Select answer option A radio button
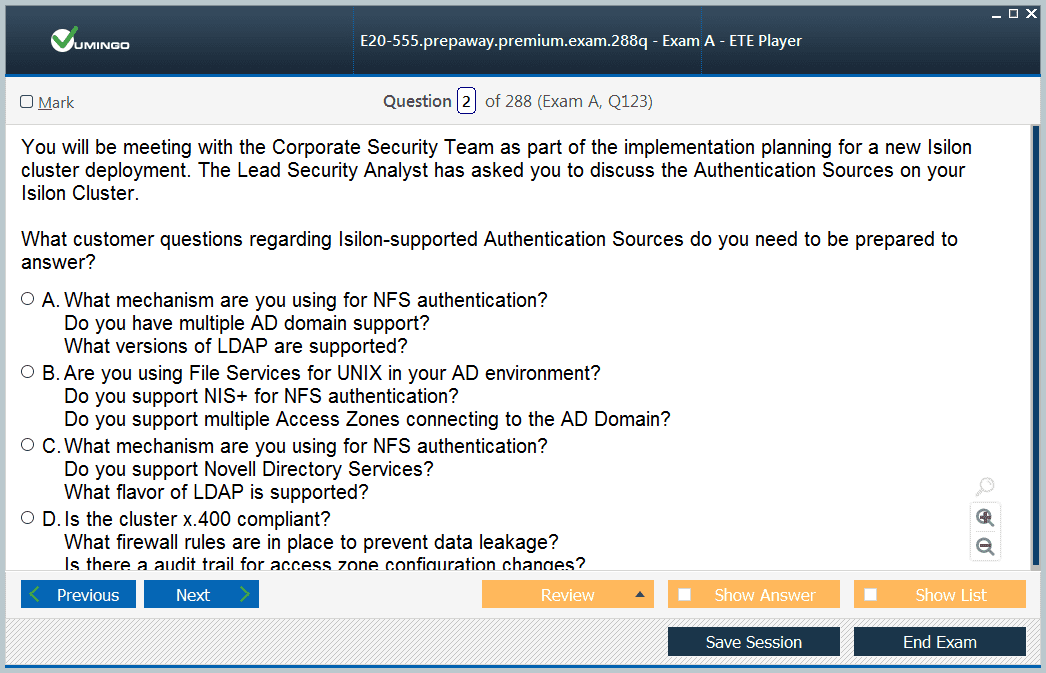1046x673 pixels. click(28, 299)
